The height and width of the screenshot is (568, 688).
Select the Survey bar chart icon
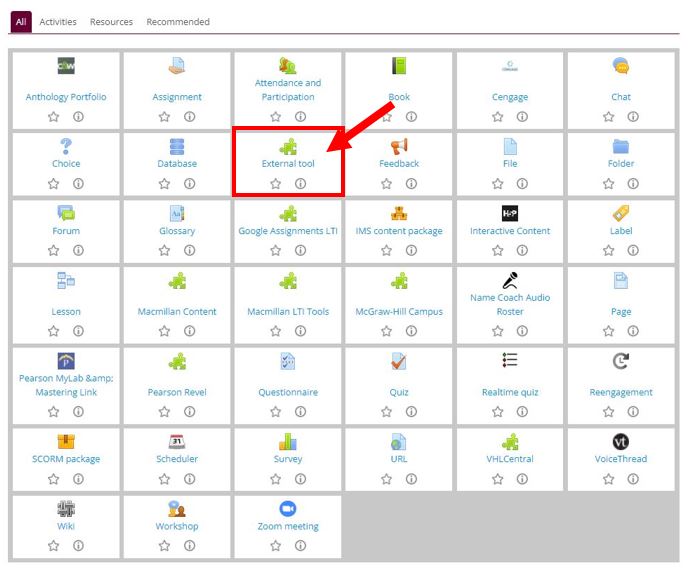click(x=288, y=442)
